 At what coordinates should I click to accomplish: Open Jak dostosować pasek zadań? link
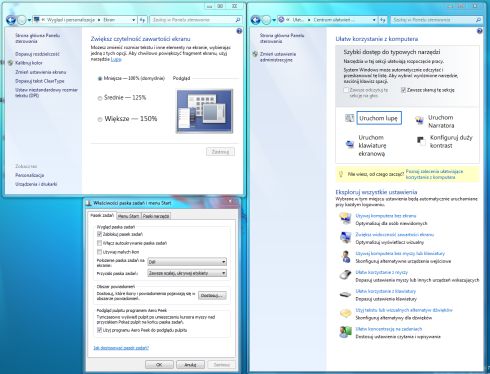pyautogui.click(x=121, y=348)
